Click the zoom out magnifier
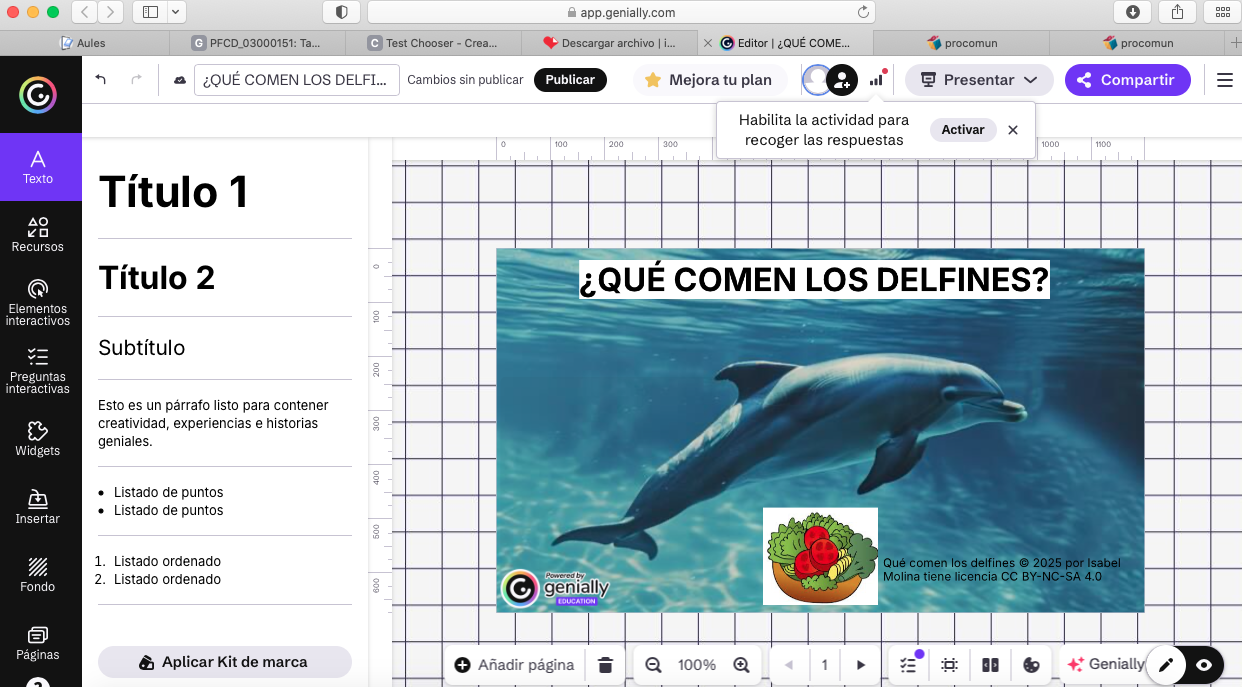 [653, 665]
